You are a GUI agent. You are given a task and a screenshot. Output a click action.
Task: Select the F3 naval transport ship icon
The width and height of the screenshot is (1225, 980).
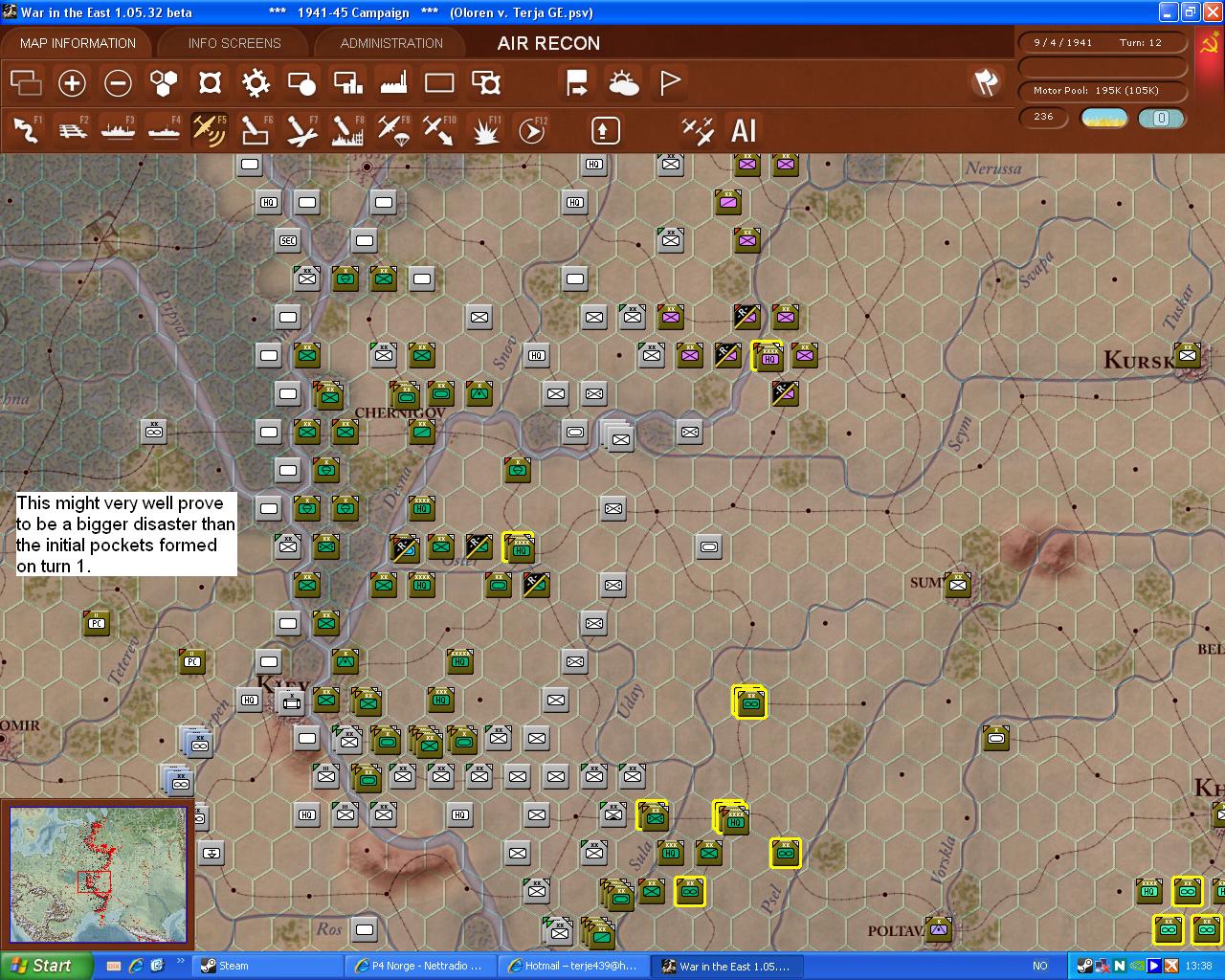coord(118,129)
